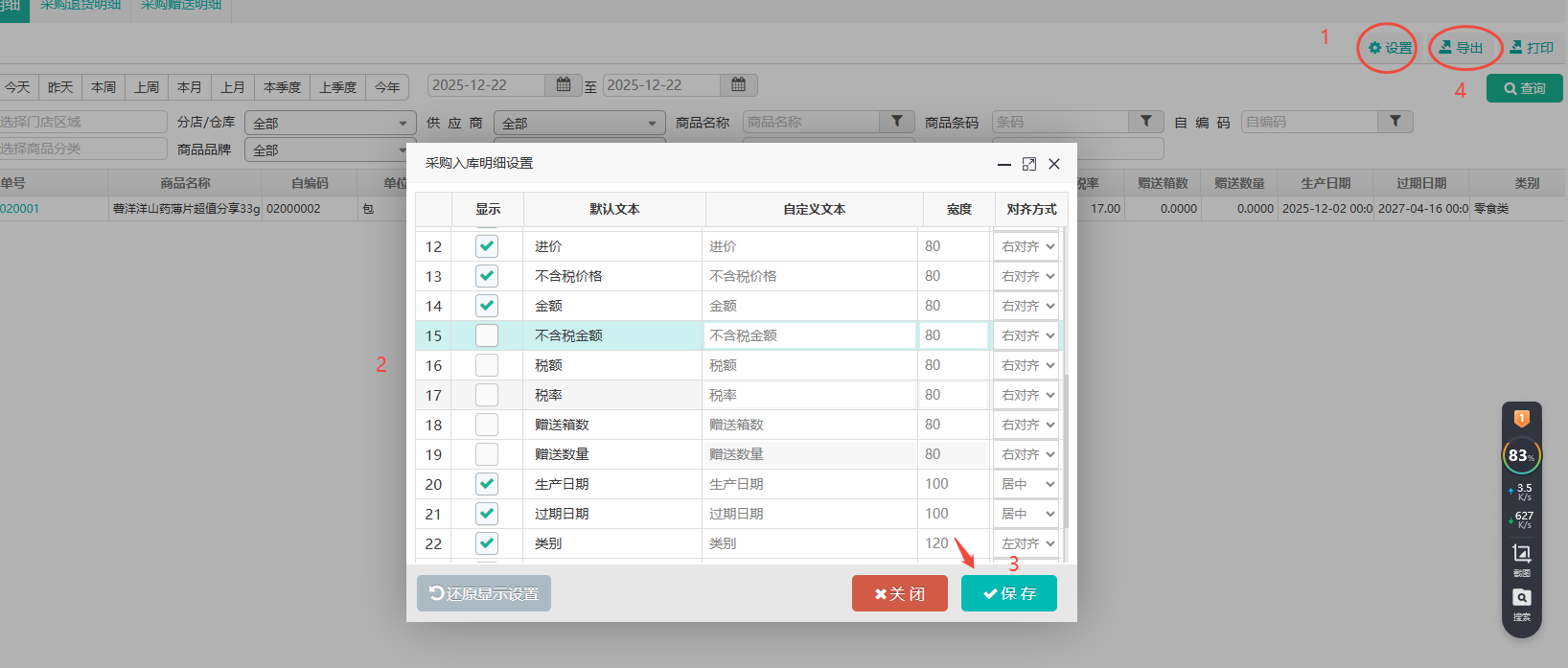Image resolution: width=1568 pixels, height=668 pixels.
Task: Open the 分店/仓库 dropdown
Action: click(330, 124)
